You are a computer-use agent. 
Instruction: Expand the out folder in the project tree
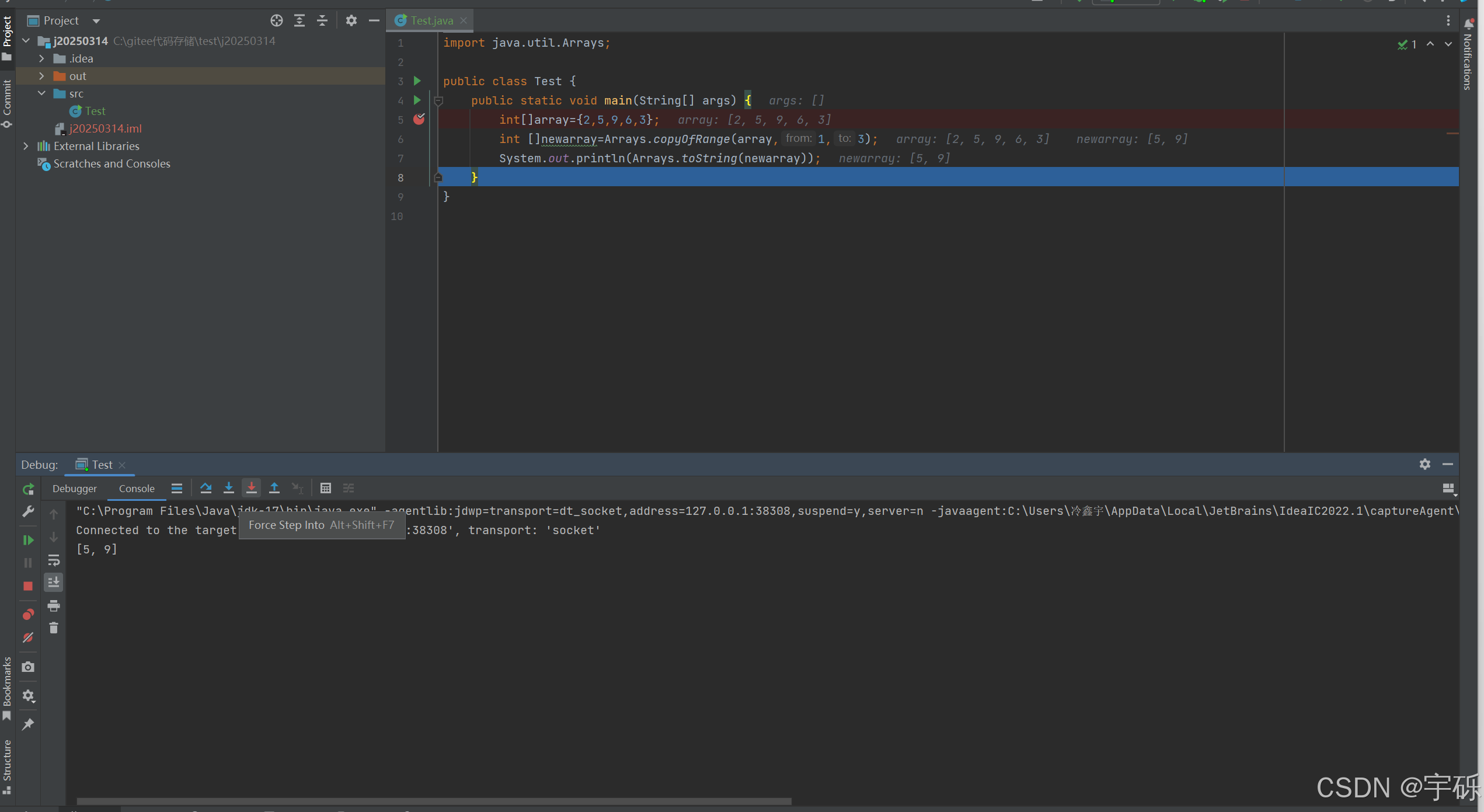click(x=41, y=76)
